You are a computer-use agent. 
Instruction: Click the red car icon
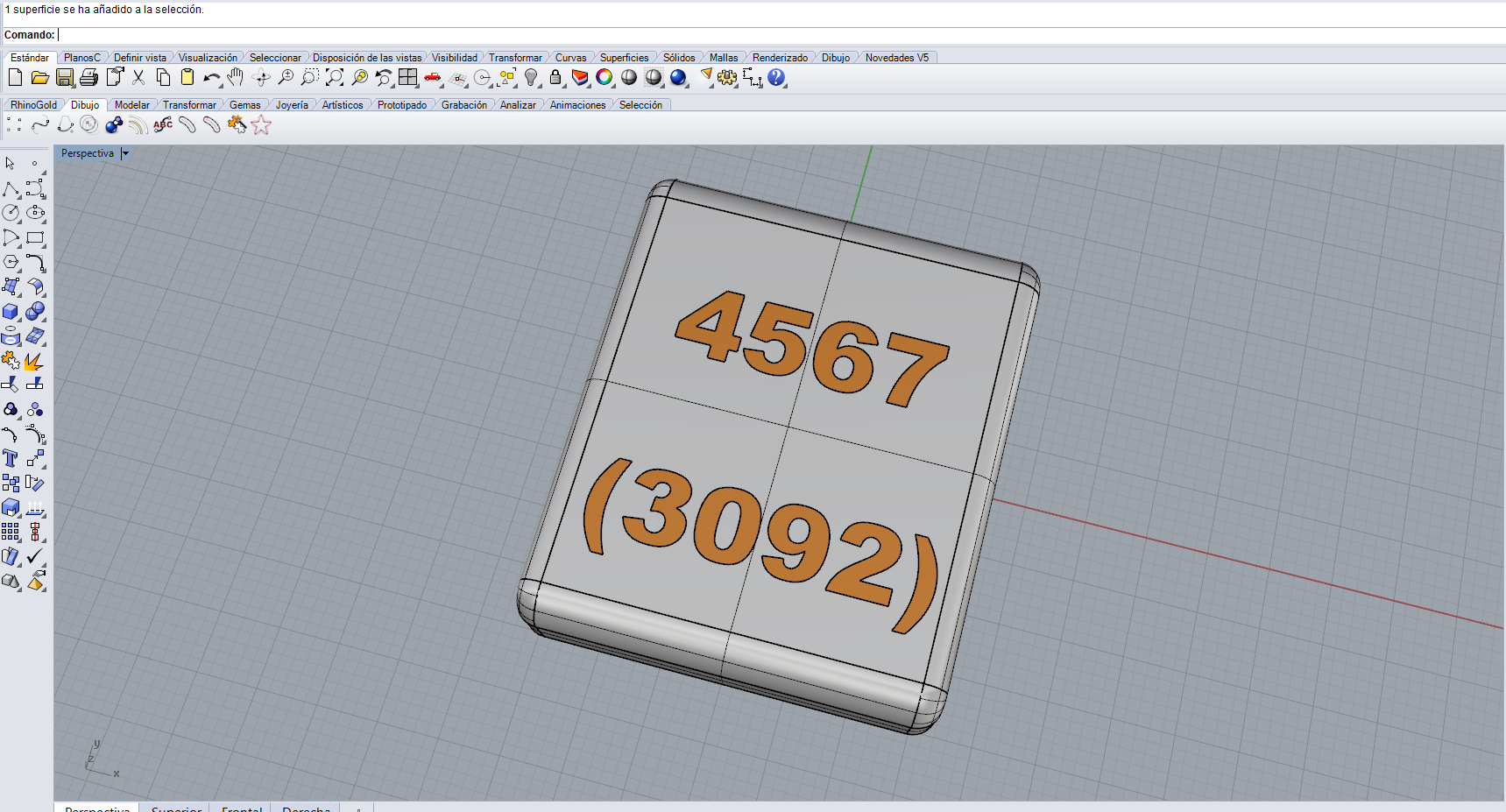pyautogui.click(x=433, y=78)
